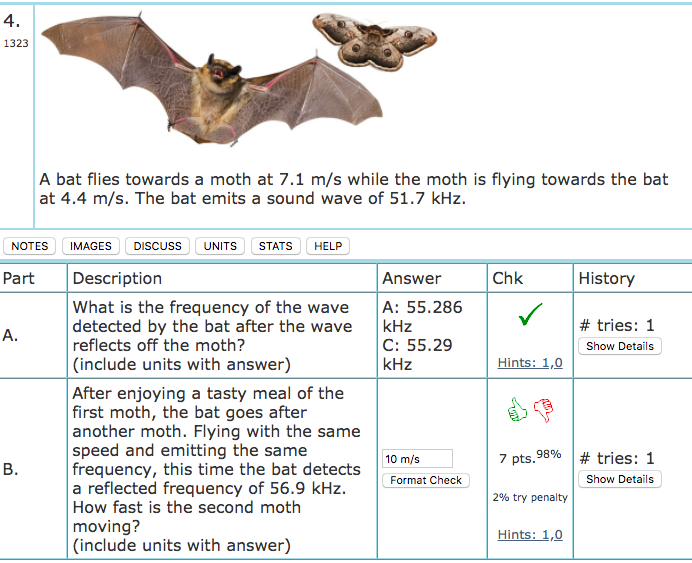The width and height of the screenshot is (692, 563).
Task: Show Details for Part B history
Action: pyautogui.click(x=620, y=479)
